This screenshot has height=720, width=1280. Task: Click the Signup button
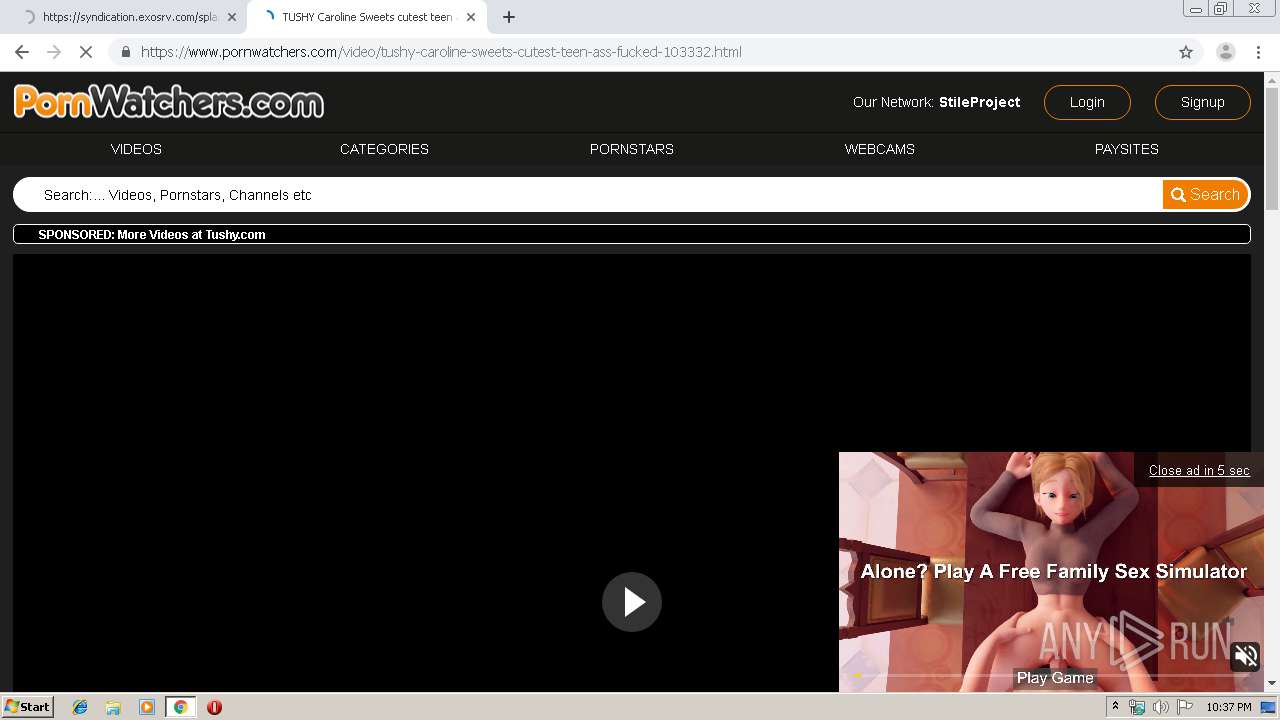tap(1202, 102)
